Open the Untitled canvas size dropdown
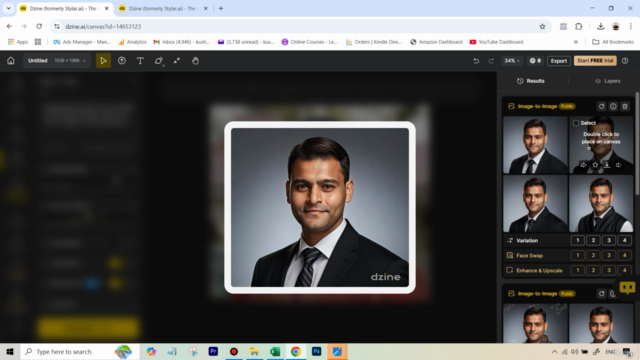This screenshot has height=360, width=640. [x=57, y=61]
